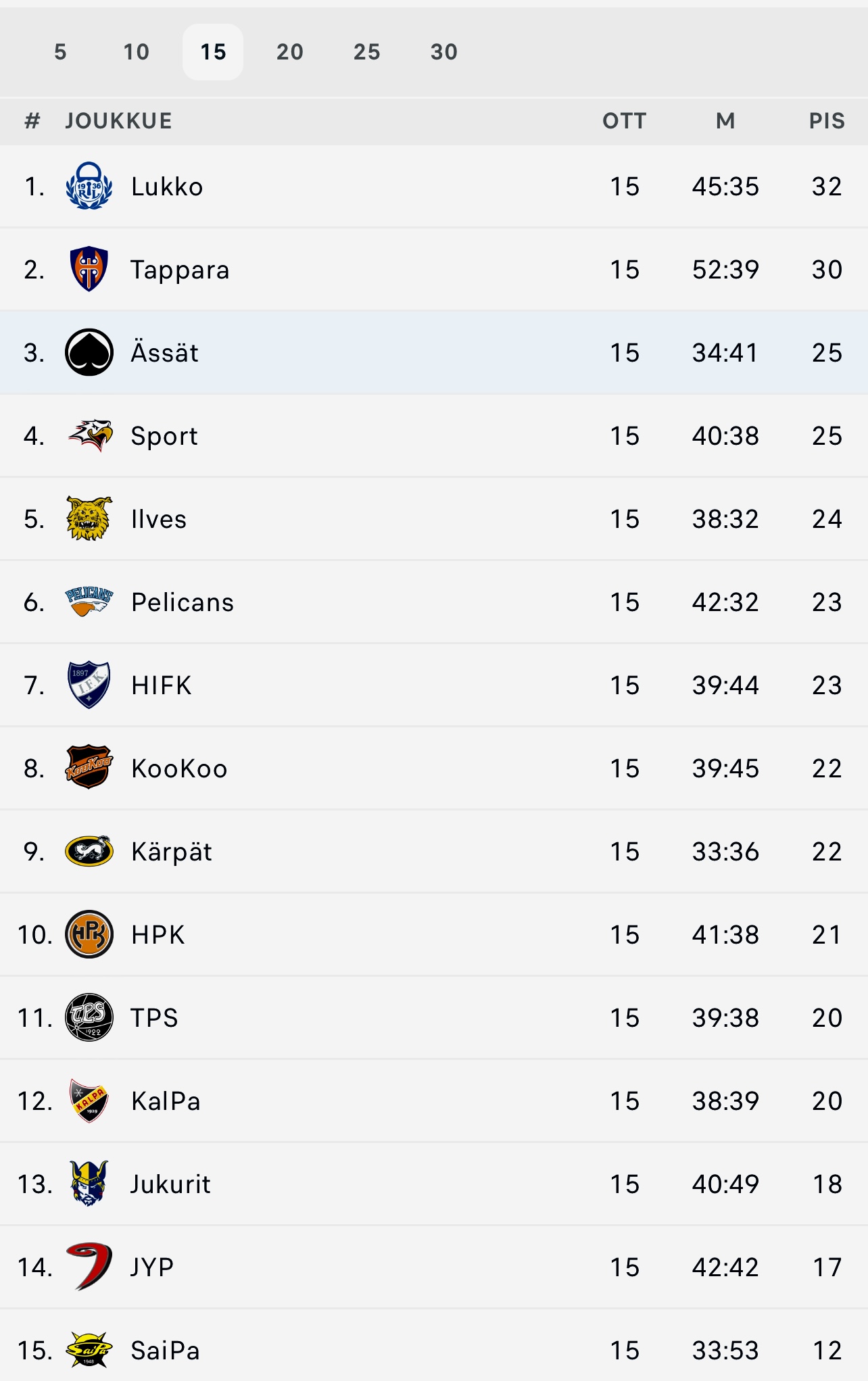This screenshot has height=1381, width=868.
Task: Click the Tappara shield logo
Action: [89, 269]
